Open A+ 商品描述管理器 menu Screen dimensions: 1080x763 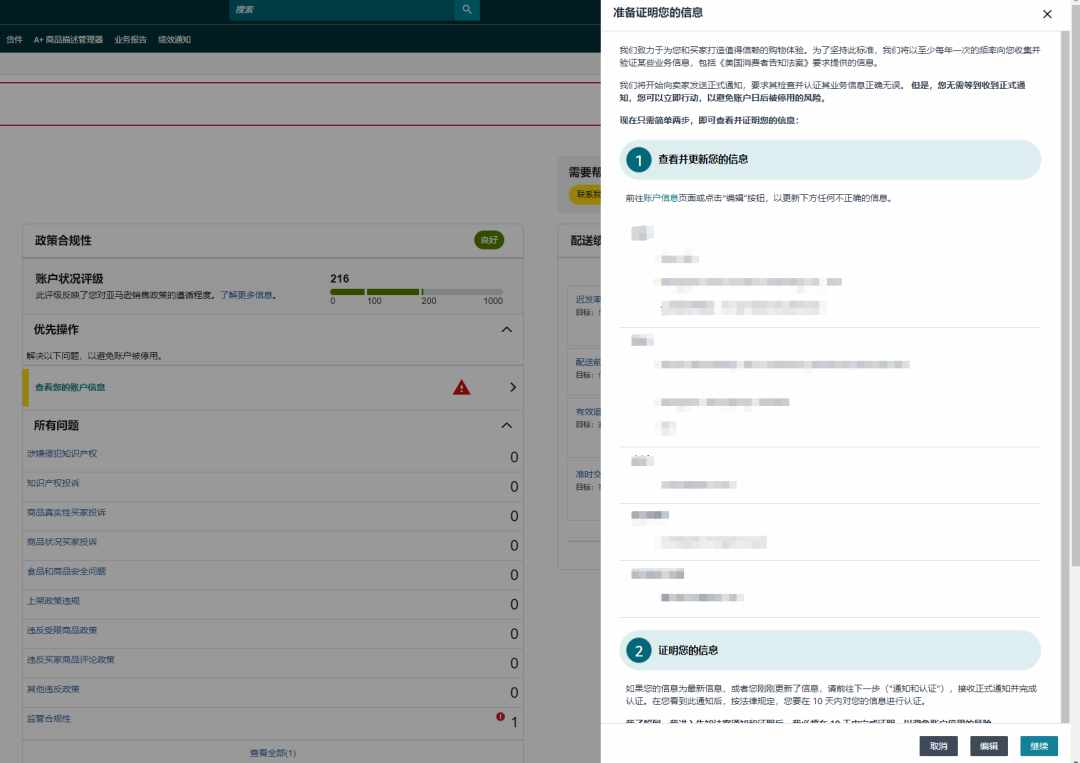(x=68, y=40)
